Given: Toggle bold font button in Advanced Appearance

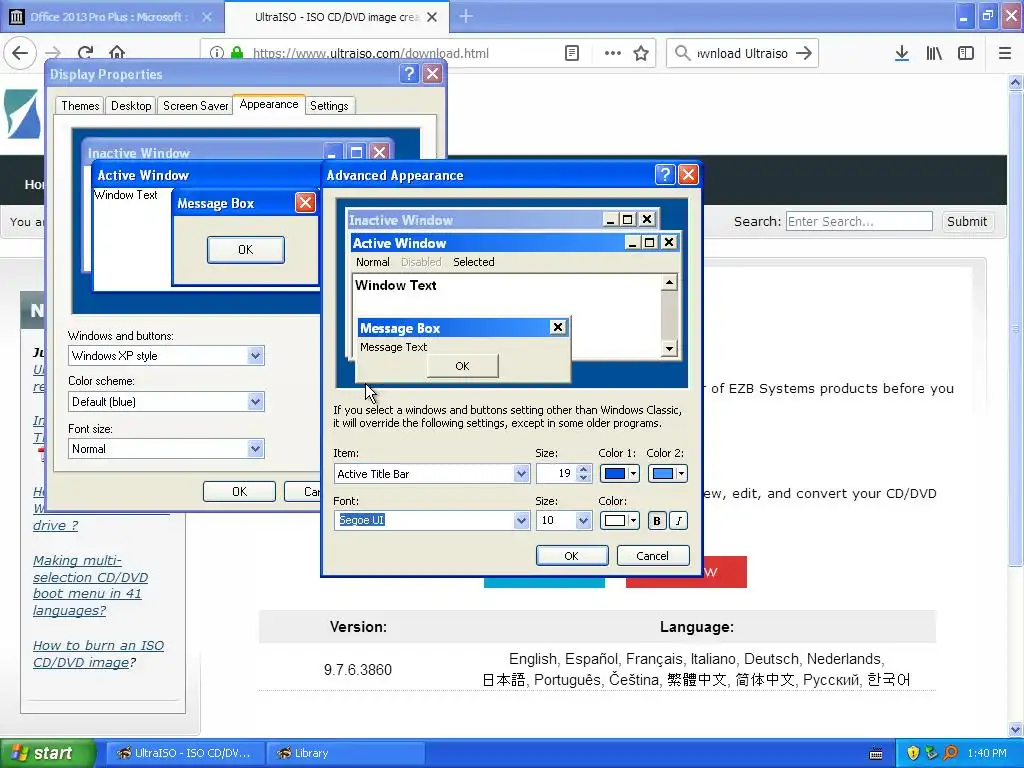Looking at the screenshot, I should coord(657,520).
